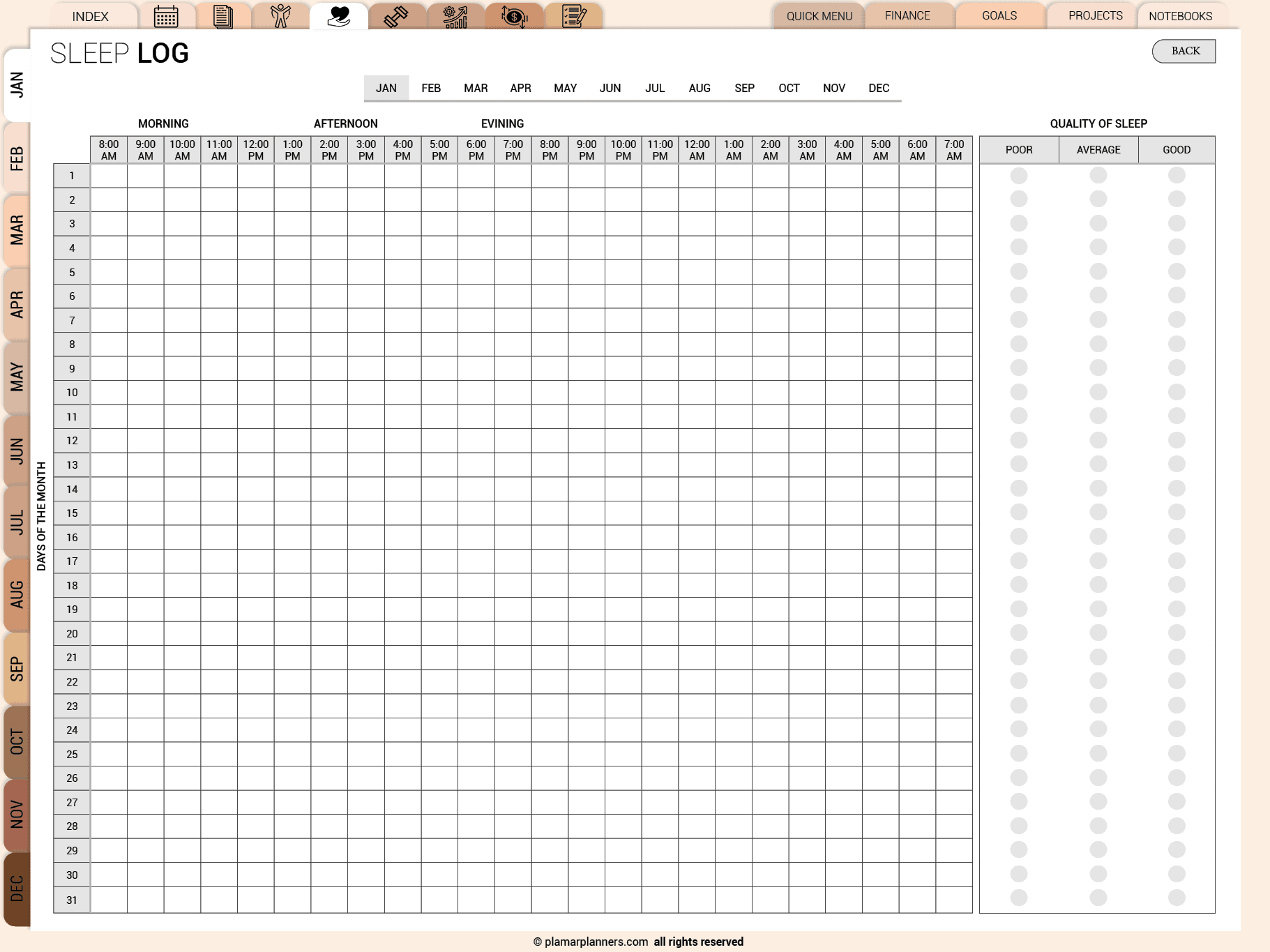1270x952 pixels.
Task: Open the calendar icon tab
Action: click(x=166, y=16)
